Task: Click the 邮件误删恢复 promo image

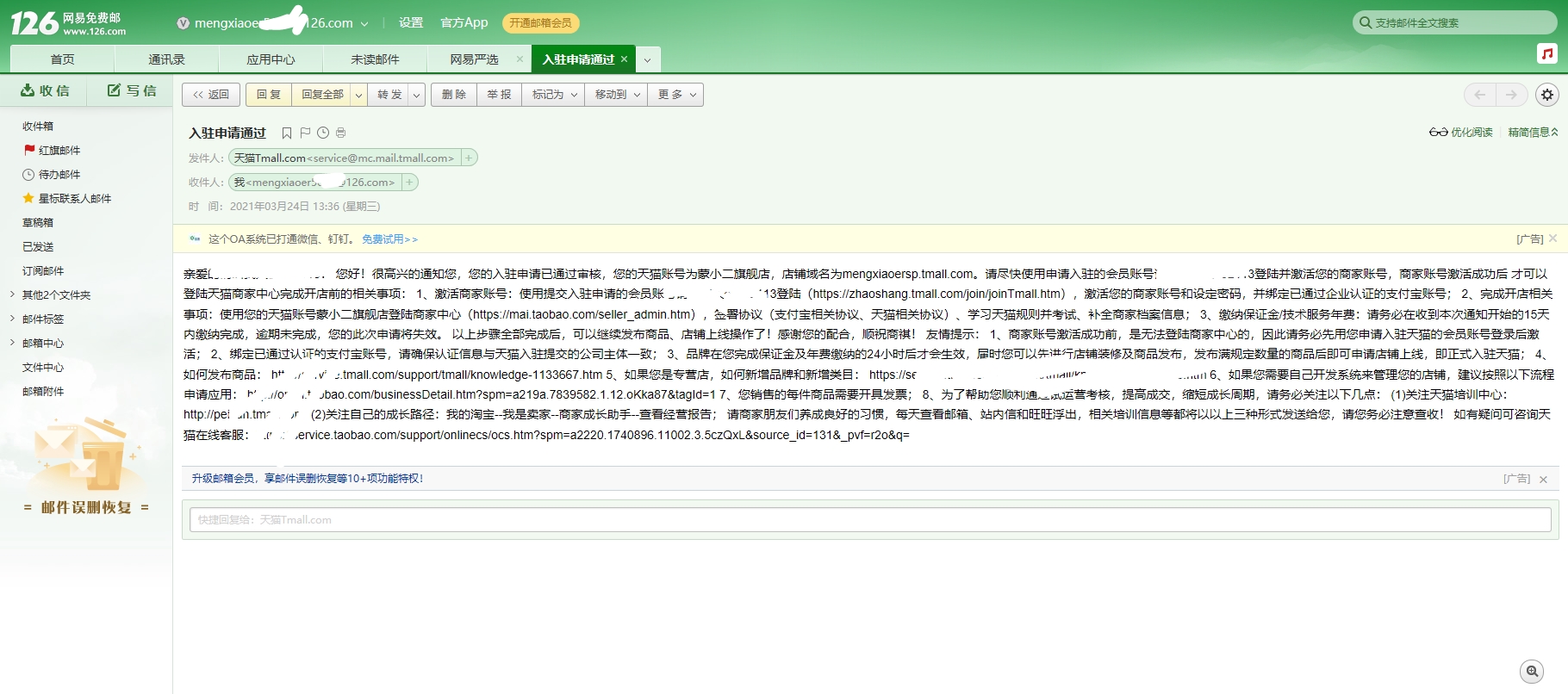Action: click(86, 465)
